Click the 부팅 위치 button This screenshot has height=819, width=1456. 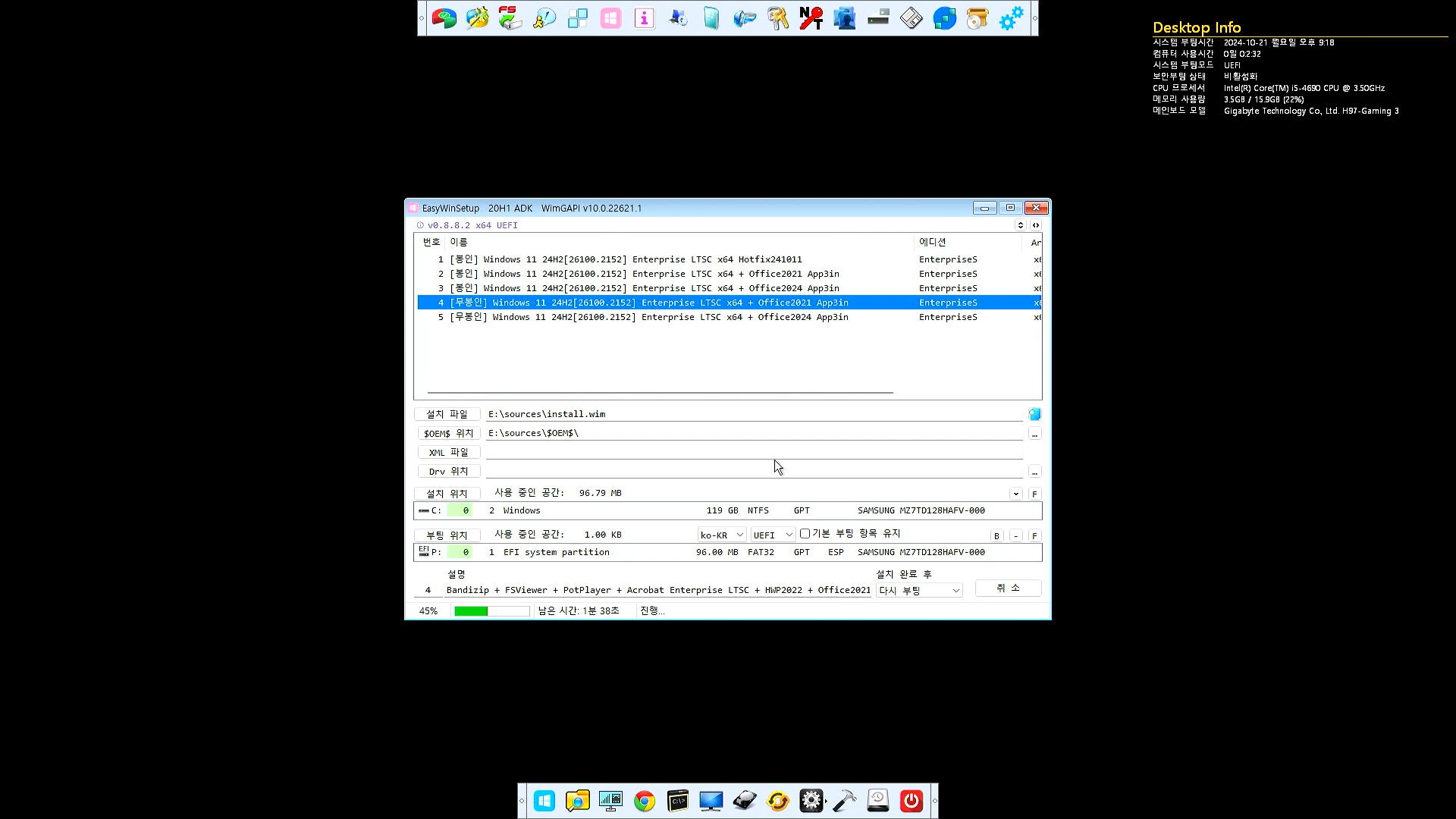pos(447,535)
